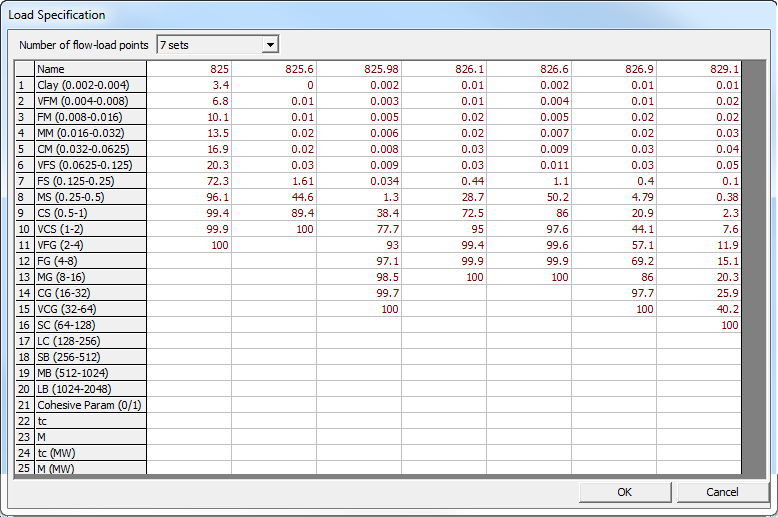Select the tc (MW) row label

pos(90,453)
